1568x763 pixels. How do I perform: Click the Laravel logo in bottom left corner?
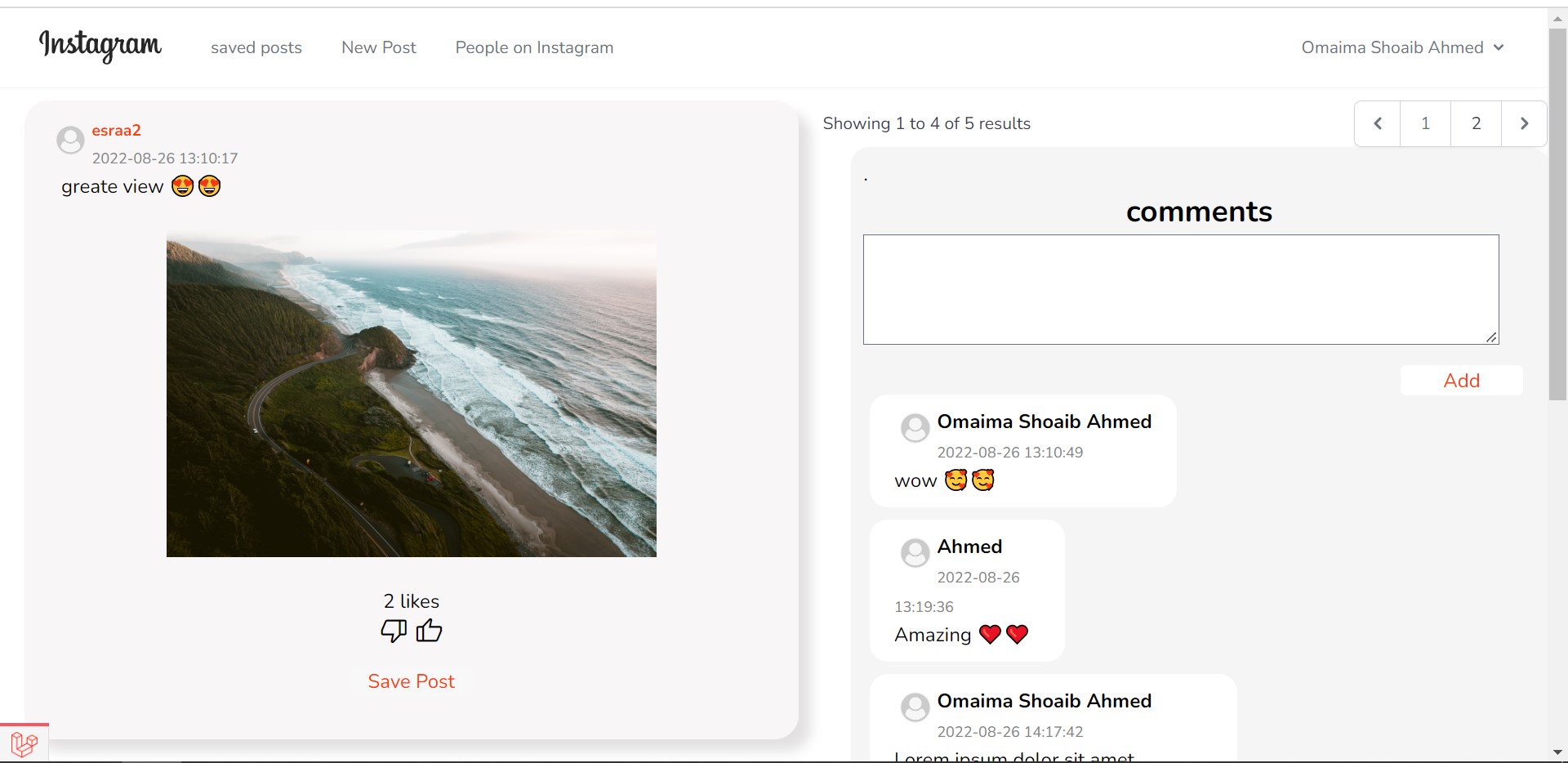(x=23, y=743)
